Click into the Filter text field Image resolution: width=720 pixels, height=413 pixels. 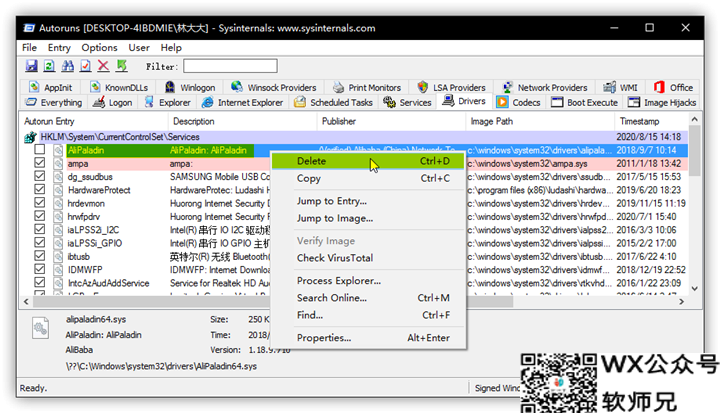[230, 66]
